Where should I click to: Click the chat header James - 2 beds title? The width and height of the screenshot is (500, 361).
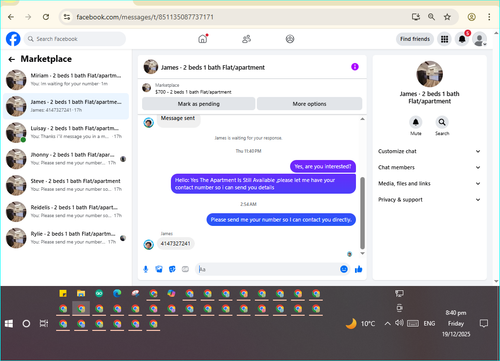[x=213, y=68]
